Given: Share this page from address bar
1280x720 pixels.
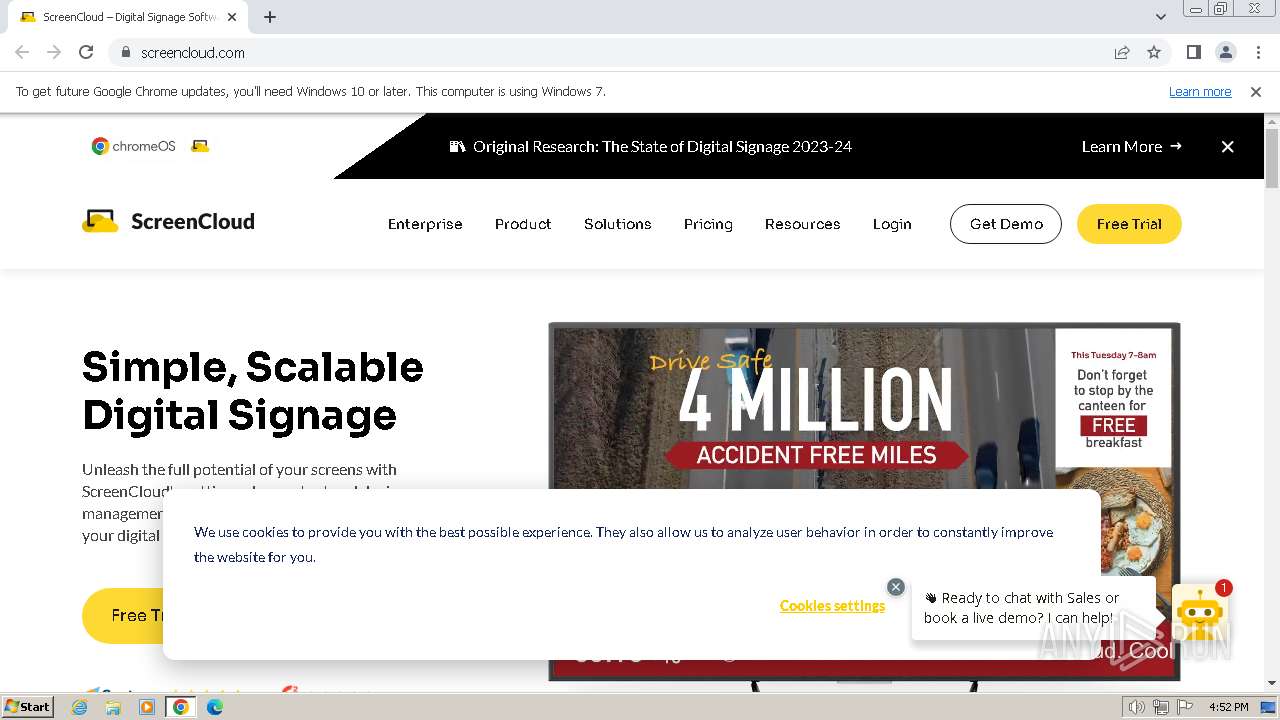Looking at the screenshot, I should [1122, 52].
